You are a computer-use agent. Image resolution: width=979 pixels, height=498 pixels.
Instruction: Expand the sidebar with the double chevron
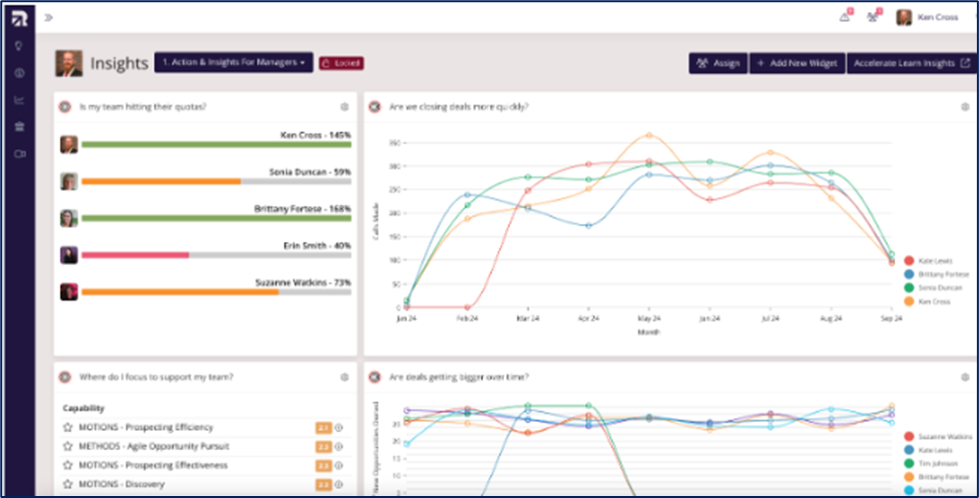[49, 17]
